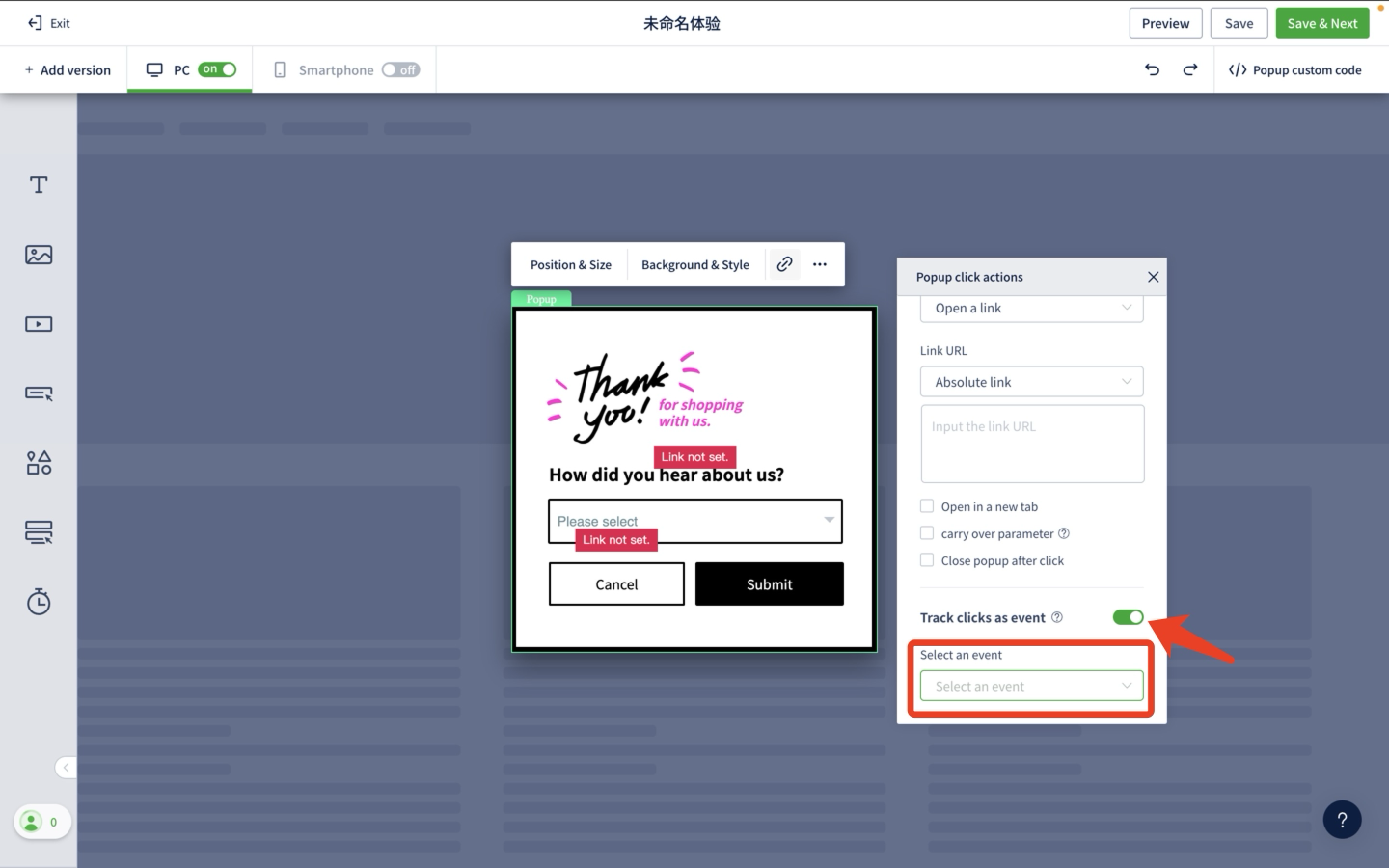Toggle the Smartphone version switch
The height and width of the screenshot is (868, 1389).
tap(400, 69)
